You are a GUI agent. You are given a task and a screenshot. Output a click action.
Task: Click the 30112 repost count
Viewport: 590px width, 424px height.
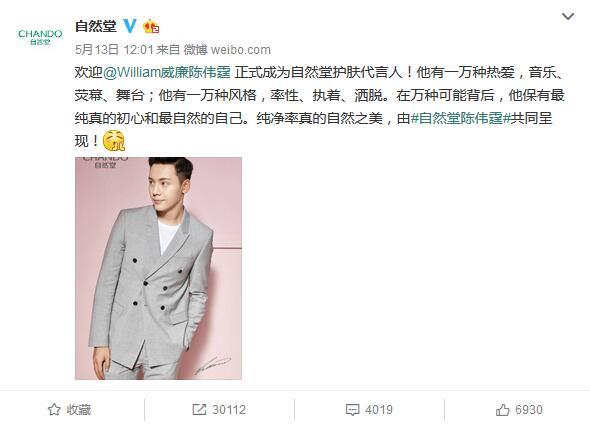229,409
